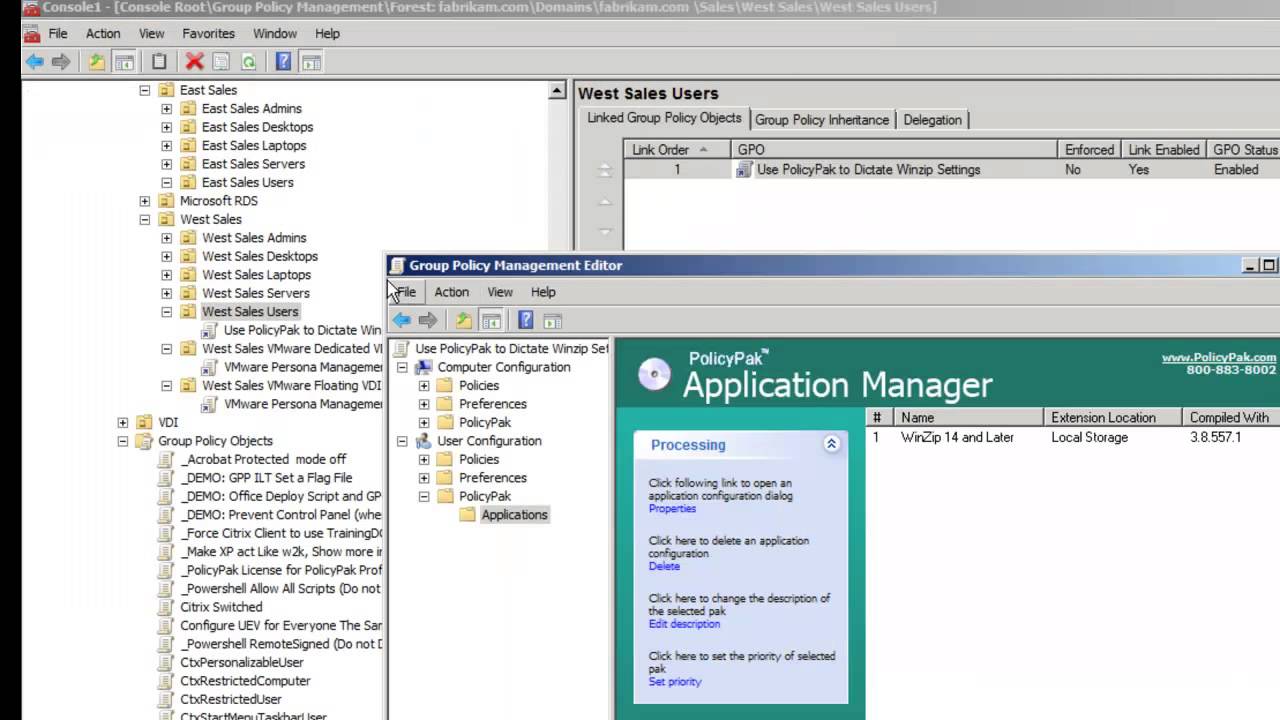Collapse the East Sales tree node
This screenshot has height=720, width=1280.
[x=145, y=90]
